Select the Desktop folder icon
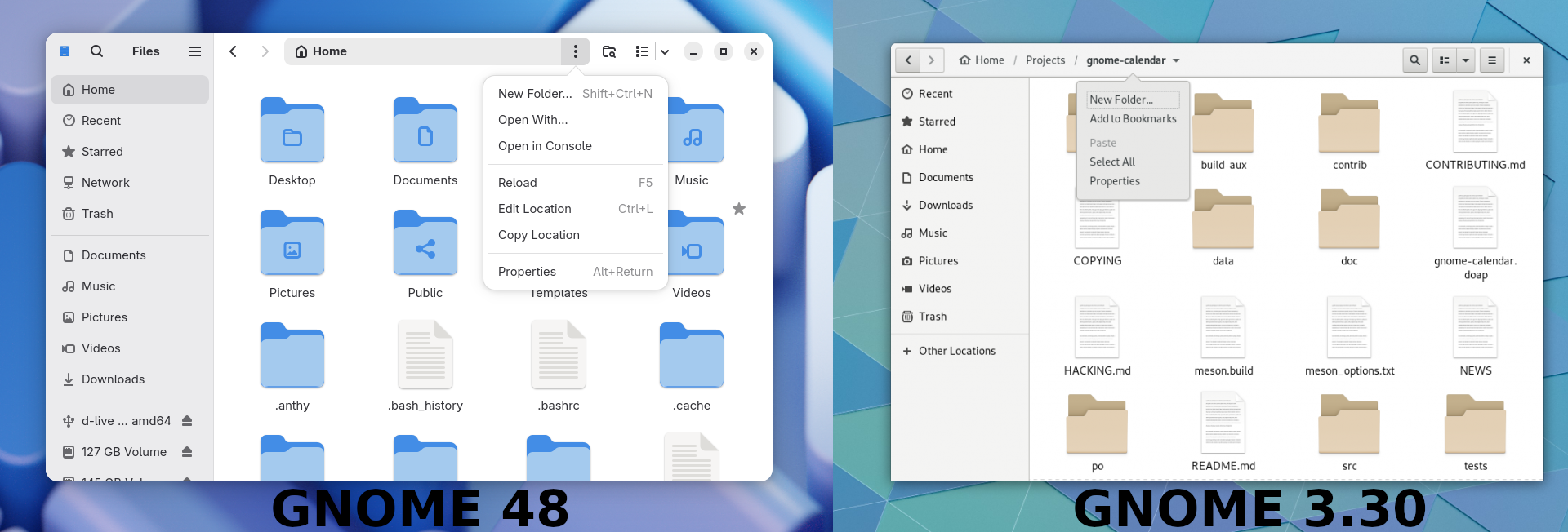The height and width of the screenshot is (532, 1568). [x=292, y=131]
